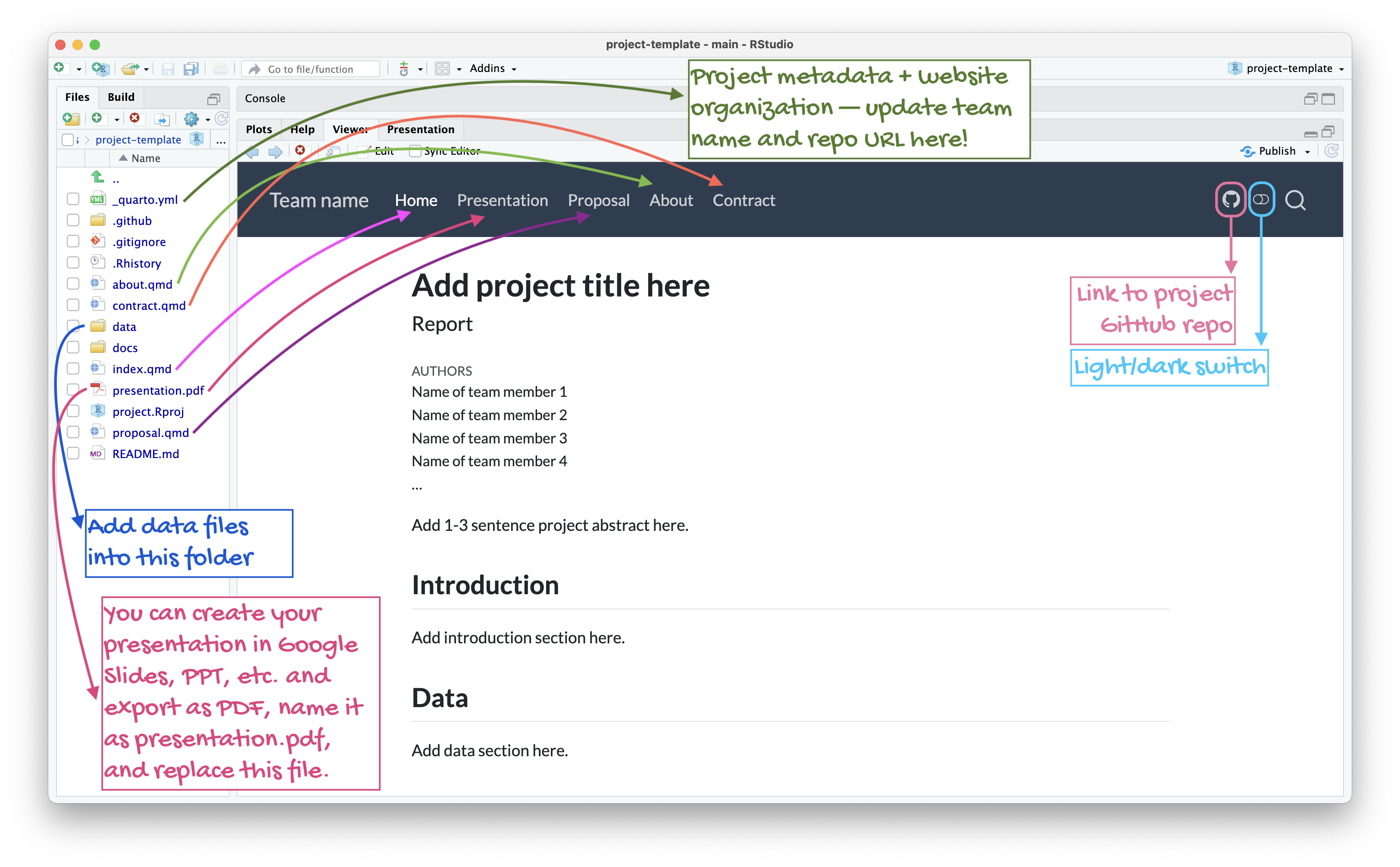The width and height of the screenshot is (1400, 867).
Task: Switch to the Build tab
Action: coord(121,97)
